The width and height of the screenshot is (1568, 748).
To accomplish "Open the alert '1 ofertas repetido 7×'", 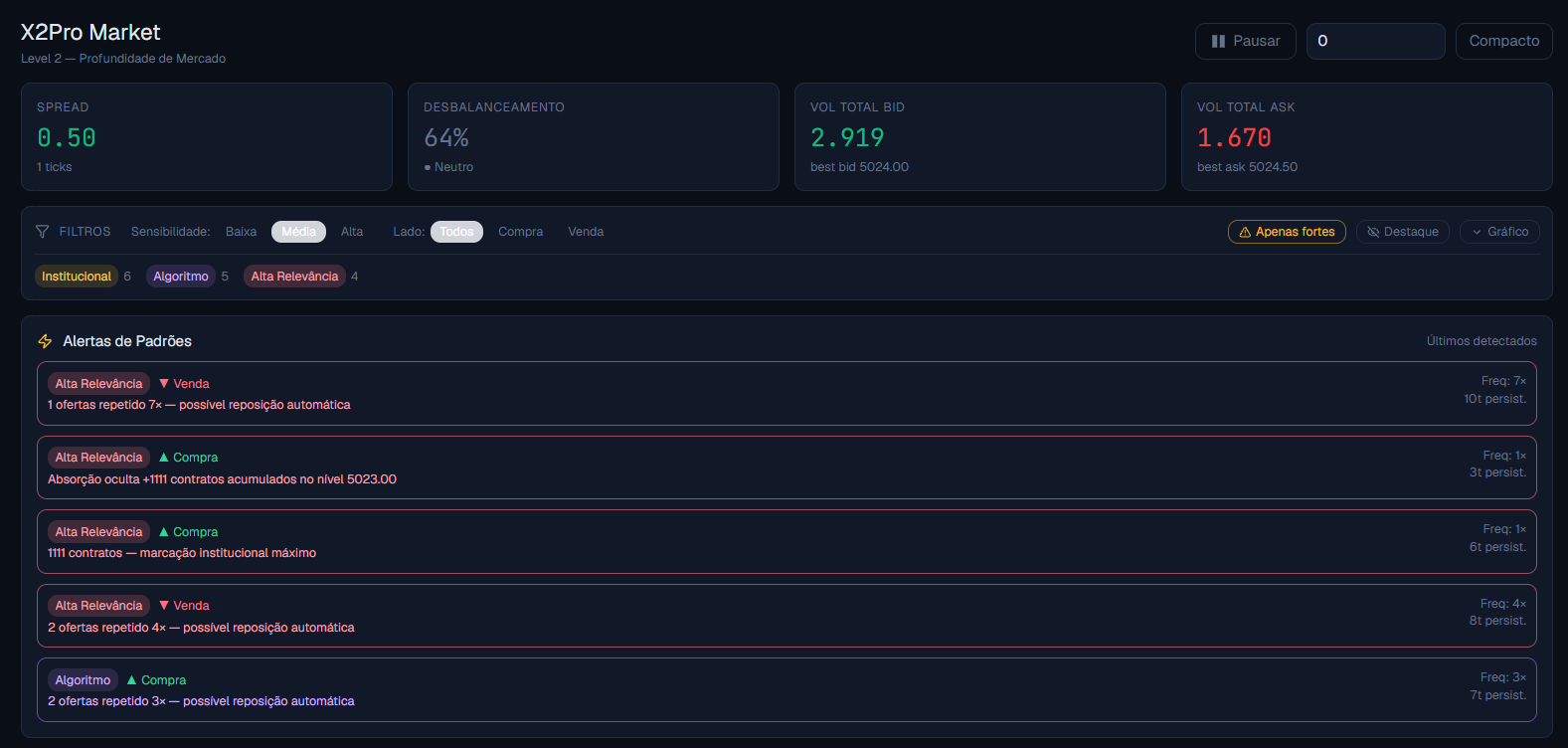I will [x=786, y=394].
